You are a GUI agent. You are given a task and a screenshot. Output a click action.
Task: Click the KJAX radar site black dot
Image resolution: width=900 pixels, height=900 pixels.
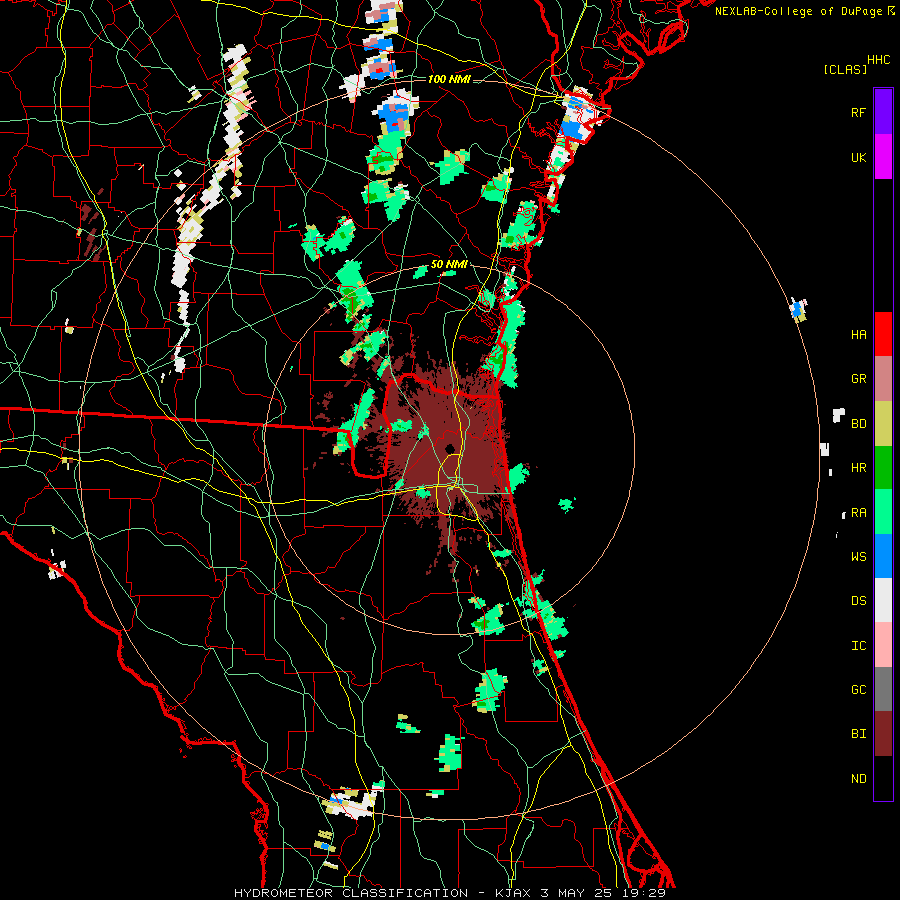coord(450,448)
